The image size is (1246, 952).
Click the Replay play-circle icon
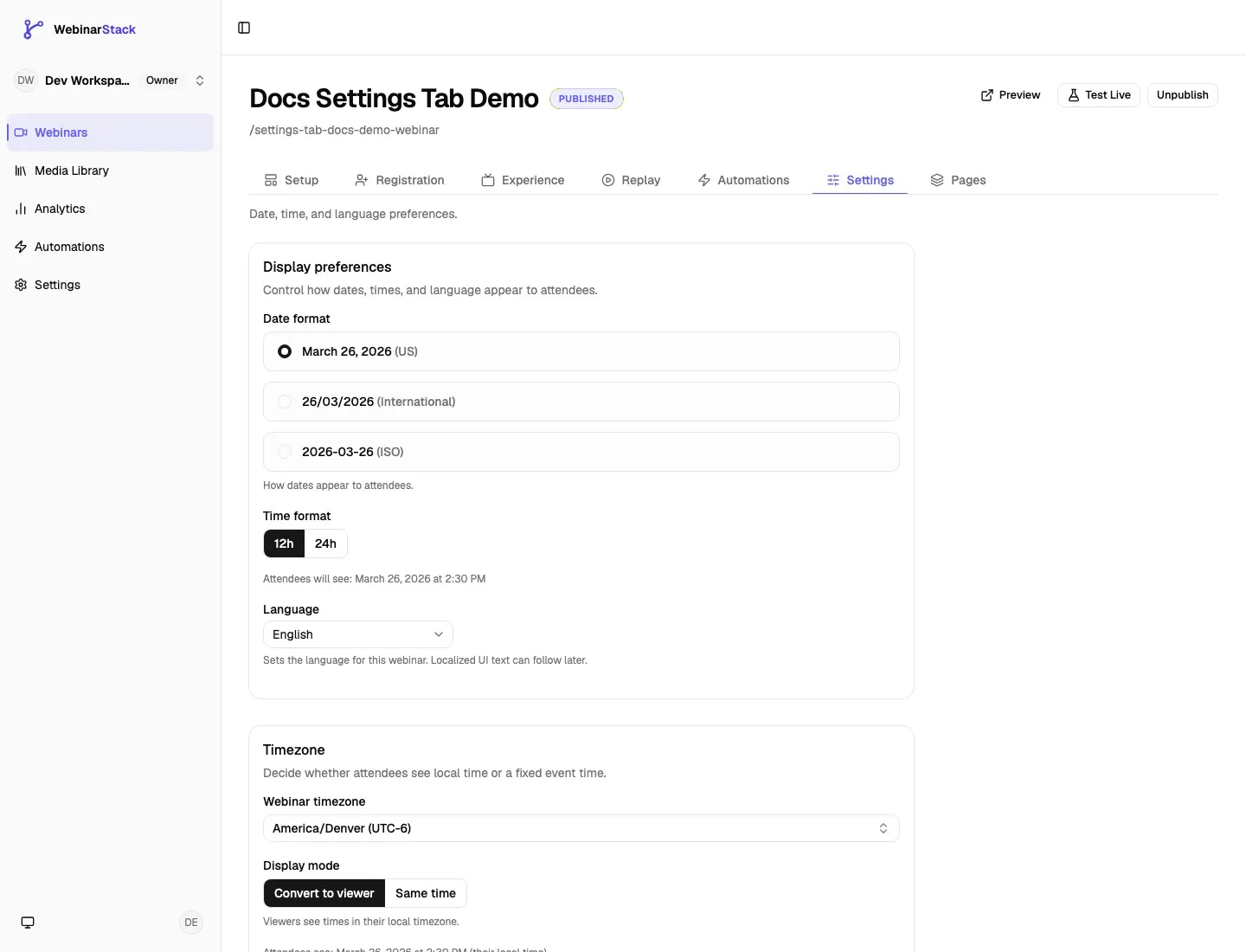tap(608, 180)
